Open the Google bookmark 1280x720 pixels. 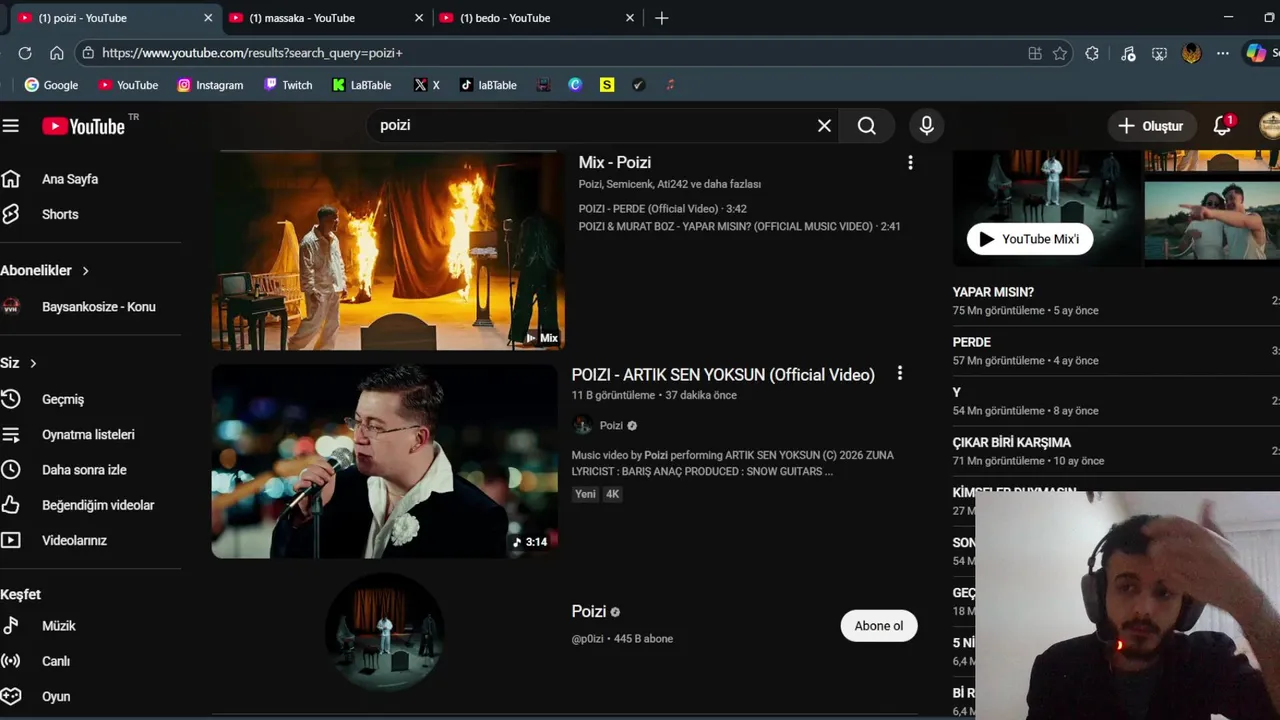coord(51,85)
